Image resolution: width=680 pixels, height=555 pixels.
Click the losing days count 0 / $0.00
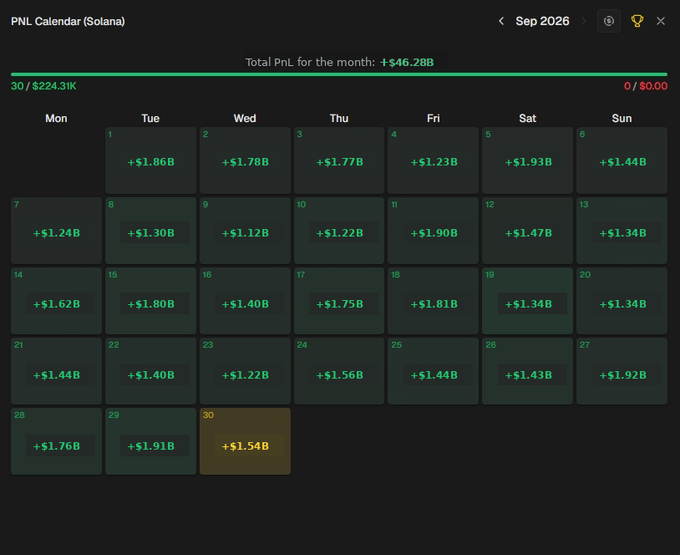coord(645,86)
